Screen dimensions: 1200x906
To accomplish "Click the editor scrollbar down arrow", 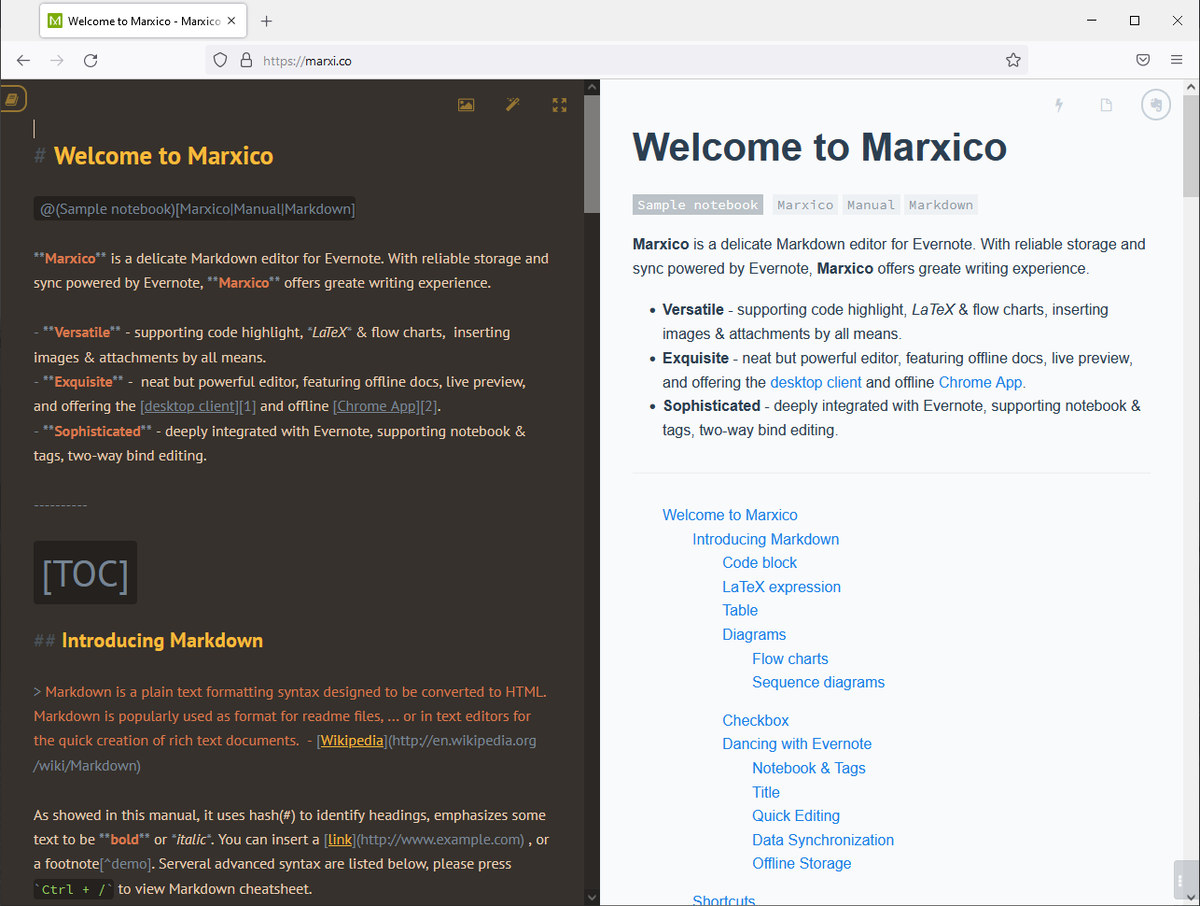I will 591,897.
